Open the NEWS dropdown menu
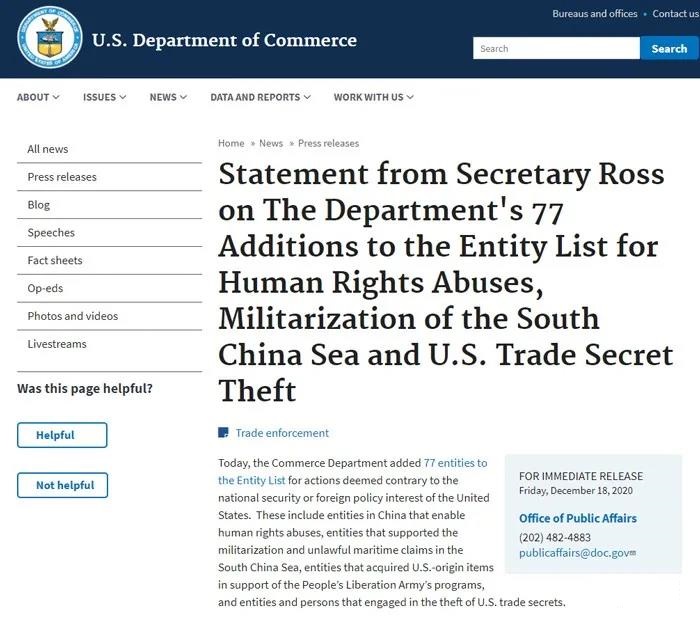Image resolution: width=700 pixels, height=621 pixels. pyautogui.click(x=168, y=97)
